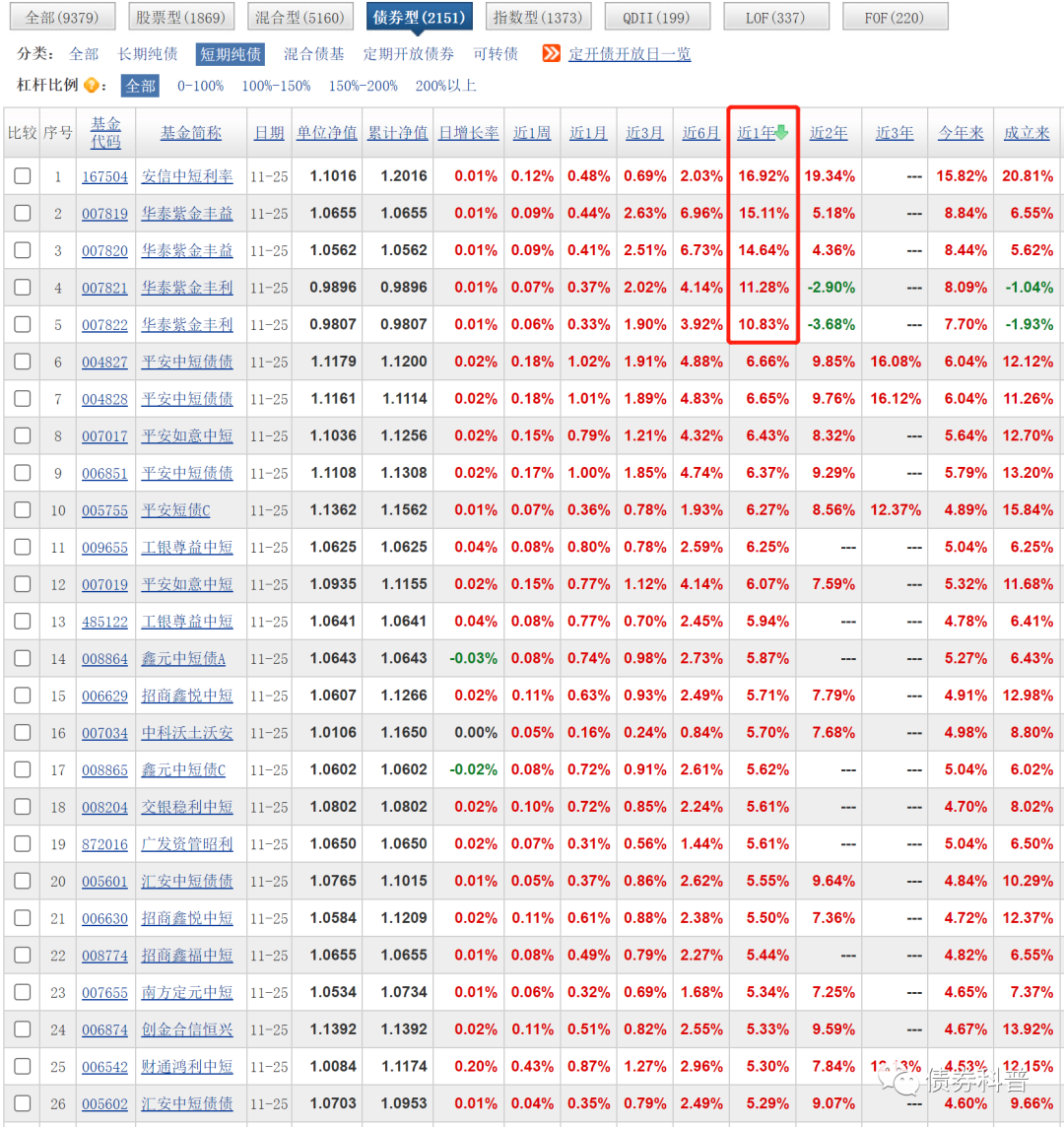The height and width of the screenshot is (1127, 1064).
Task: Sort by 单位净值 column
Action: click(x=327, y=133)
